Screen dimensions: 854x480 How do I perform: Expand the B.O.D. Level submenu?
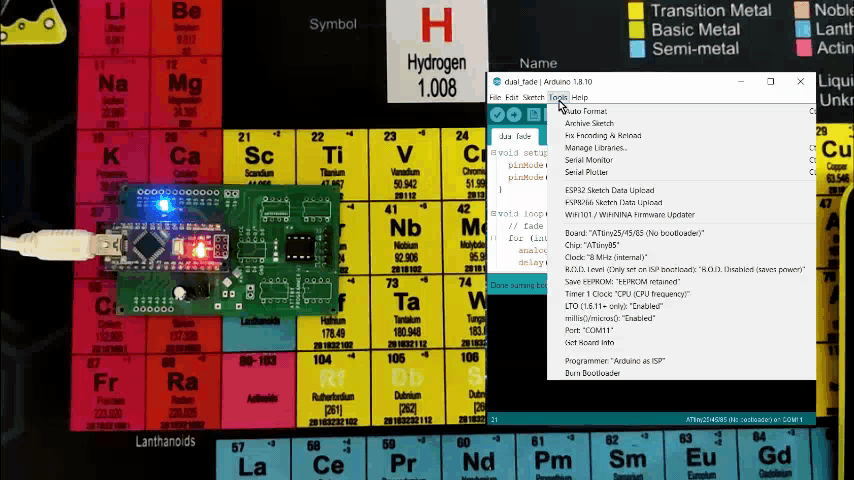tap(681, 270)
